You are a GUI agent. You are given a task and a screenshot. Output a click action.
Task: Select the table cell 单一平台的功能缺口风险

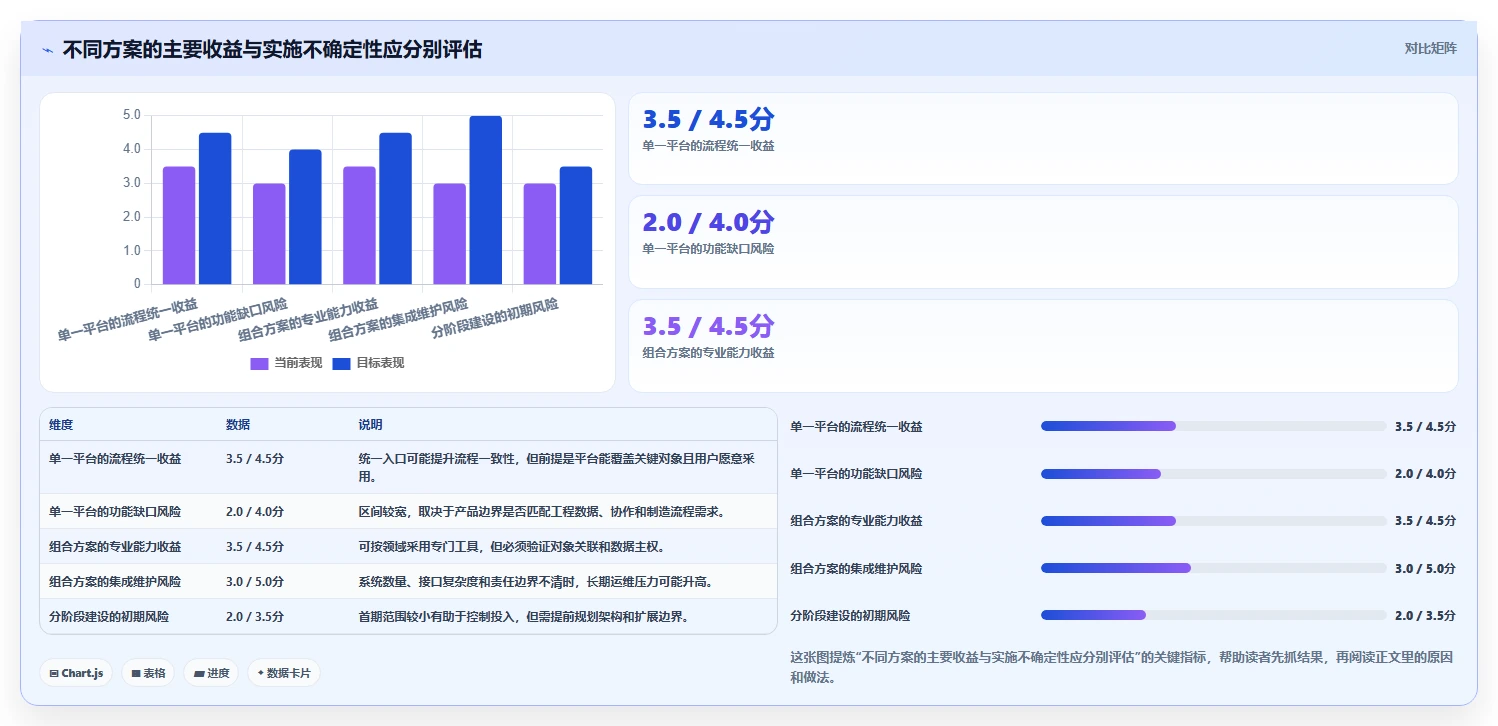115,511
